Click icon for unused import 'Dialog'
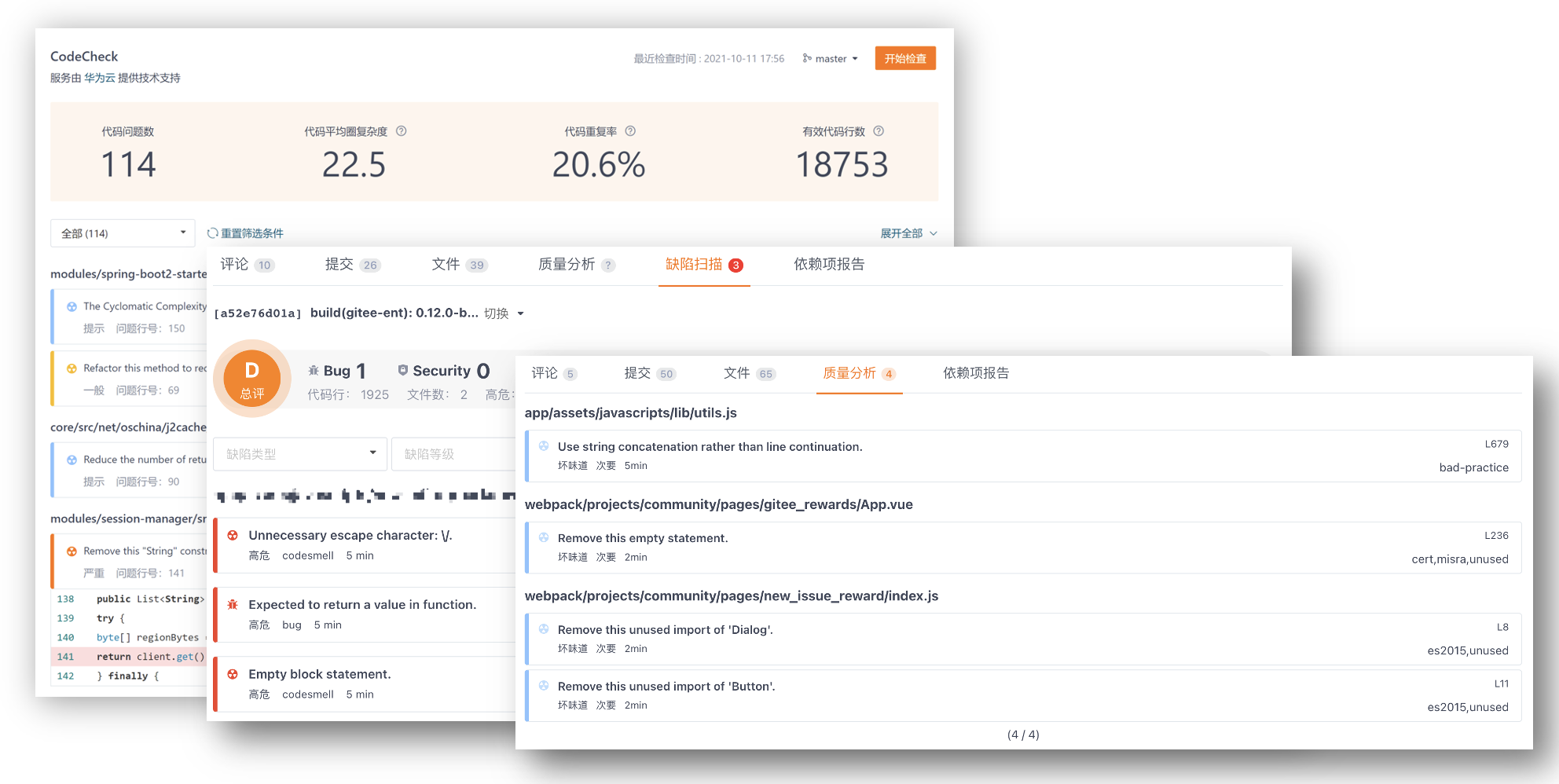The width and height of the screenshot is (1559, 784). [544, 629]
